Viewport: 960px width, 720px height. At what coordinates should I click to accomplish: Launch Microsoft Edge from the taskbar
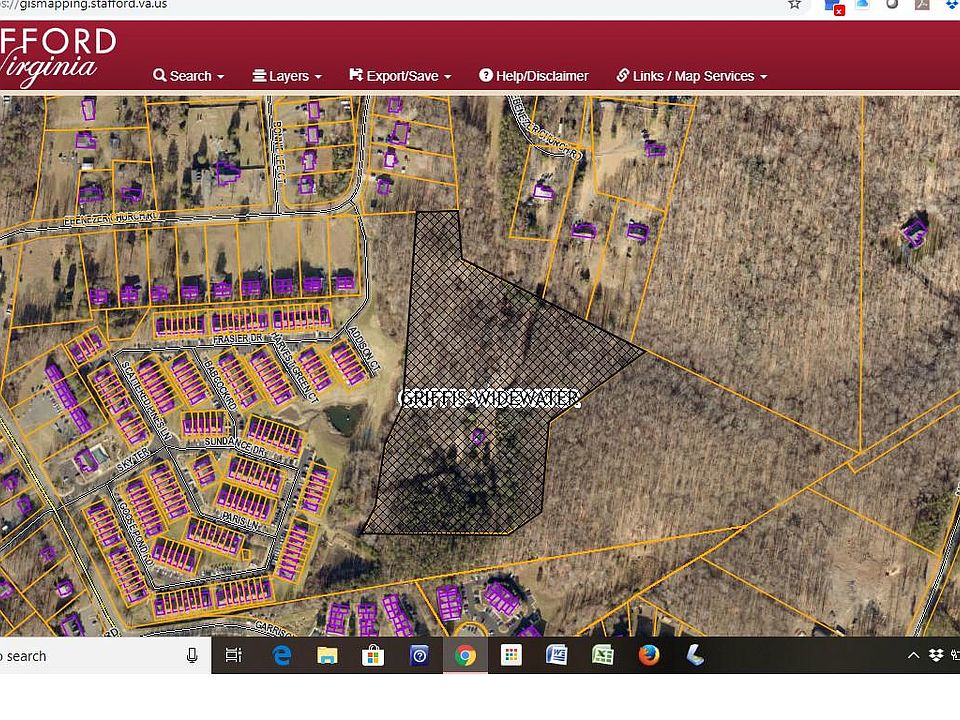click(282, 655)
